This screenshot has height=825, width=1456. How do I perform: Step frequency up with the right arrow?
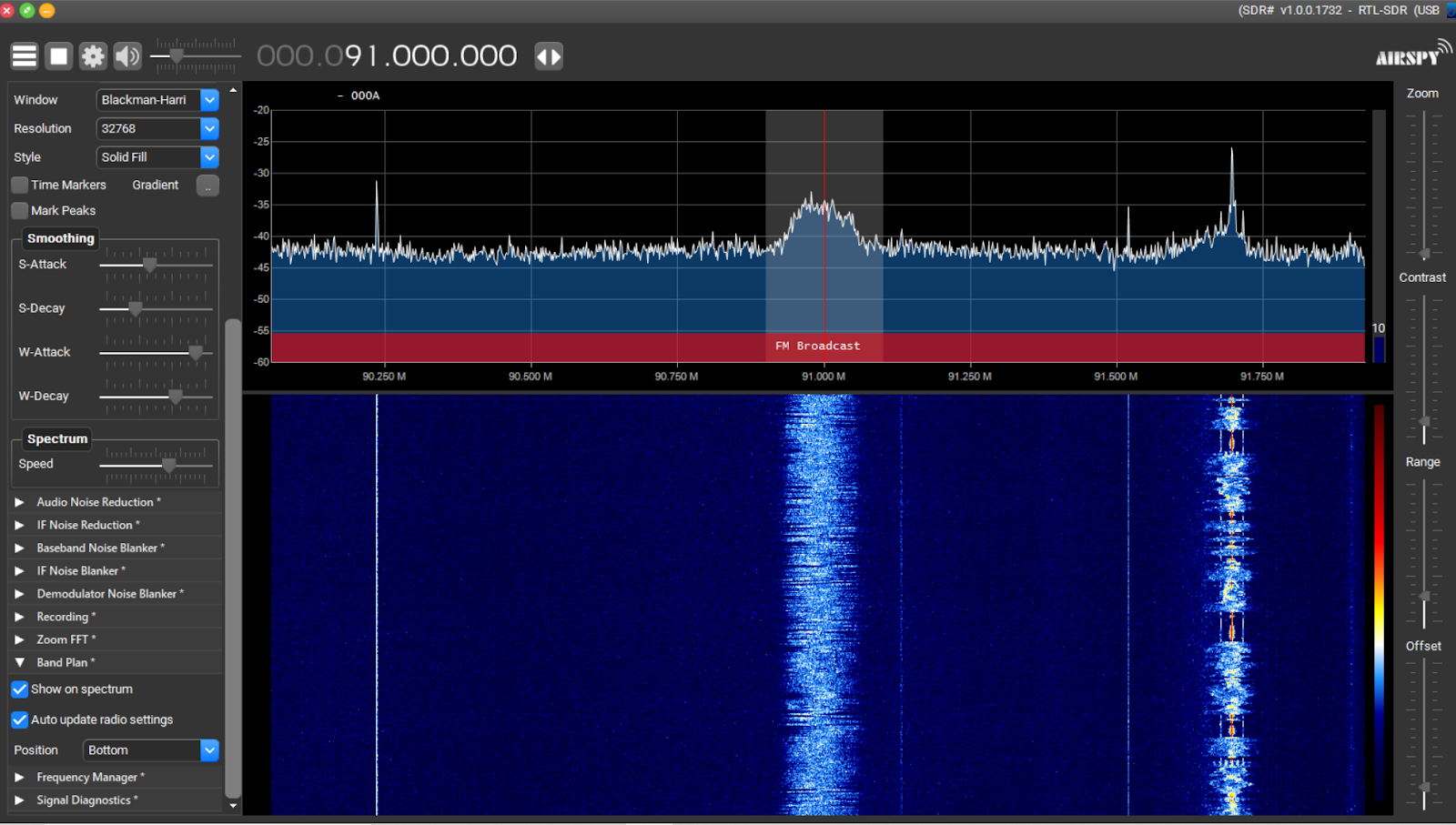point(555,55)
